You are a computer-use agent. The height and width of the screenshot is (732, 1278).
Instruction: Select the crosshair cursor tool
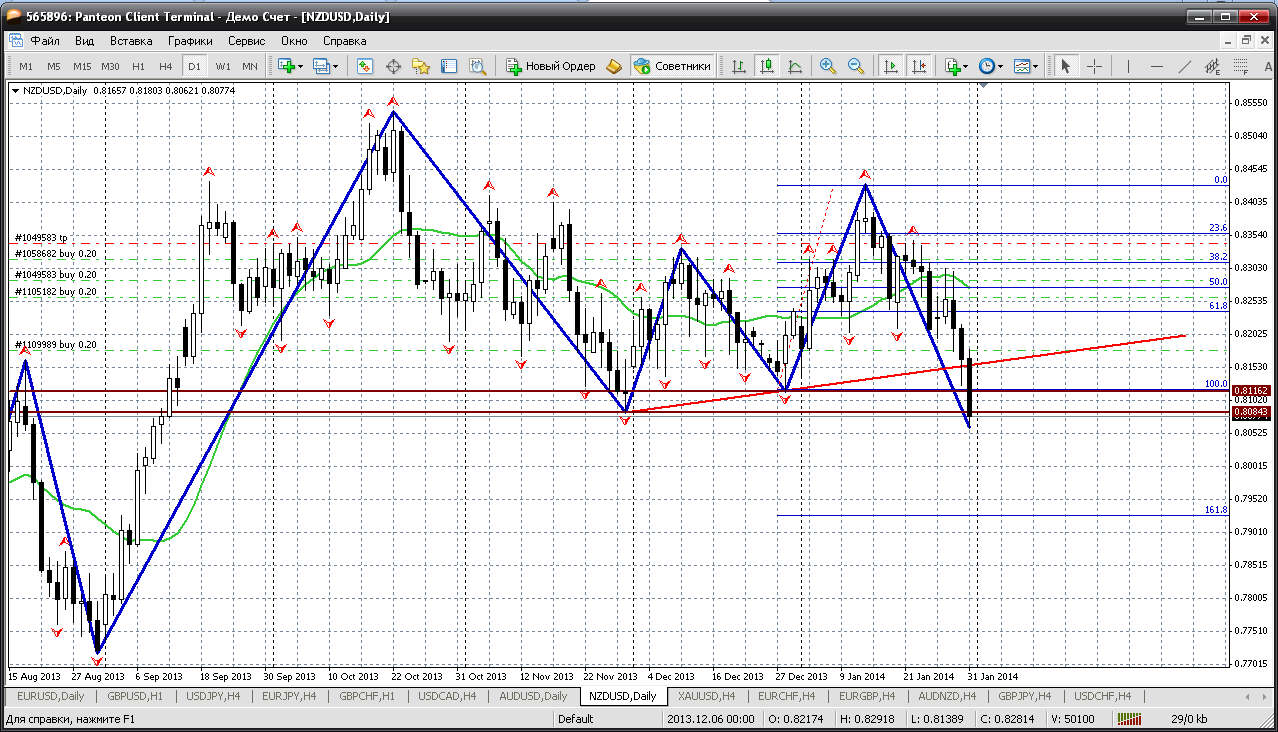click(1095, 66)
